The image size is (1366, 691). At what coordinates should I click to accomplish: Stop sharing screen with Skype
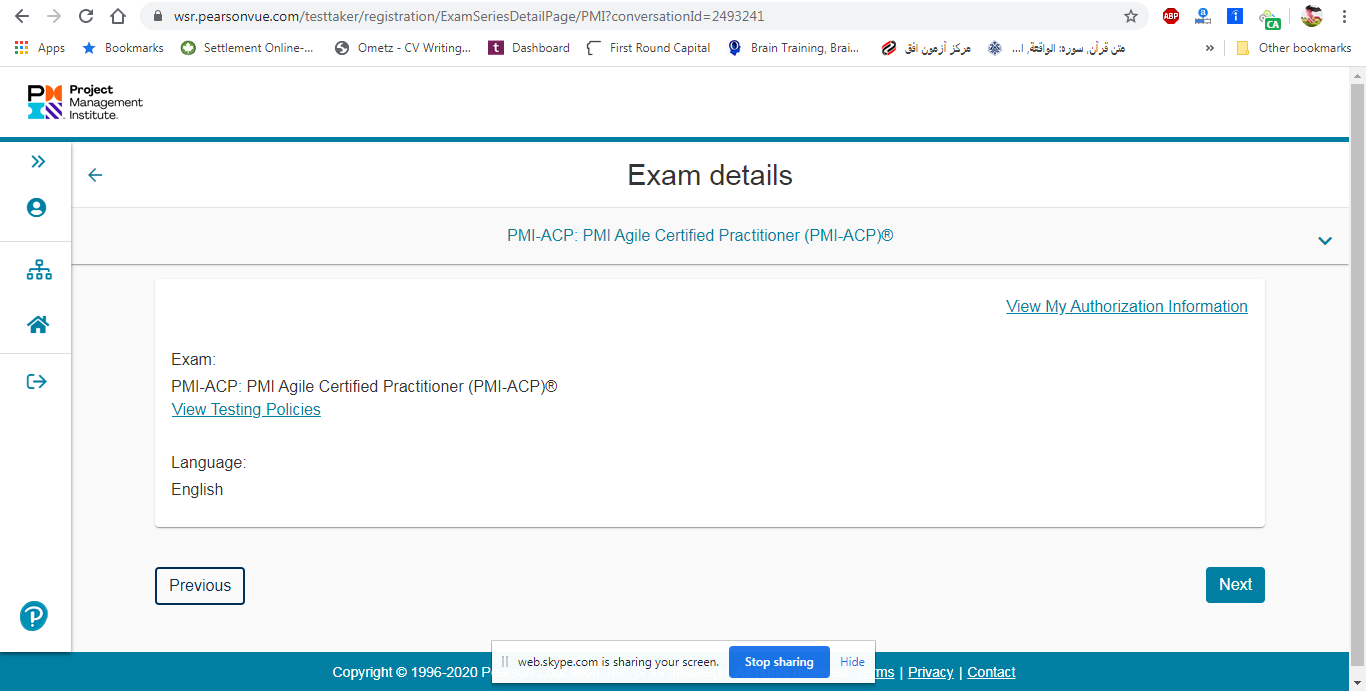(x=779, y=662)
